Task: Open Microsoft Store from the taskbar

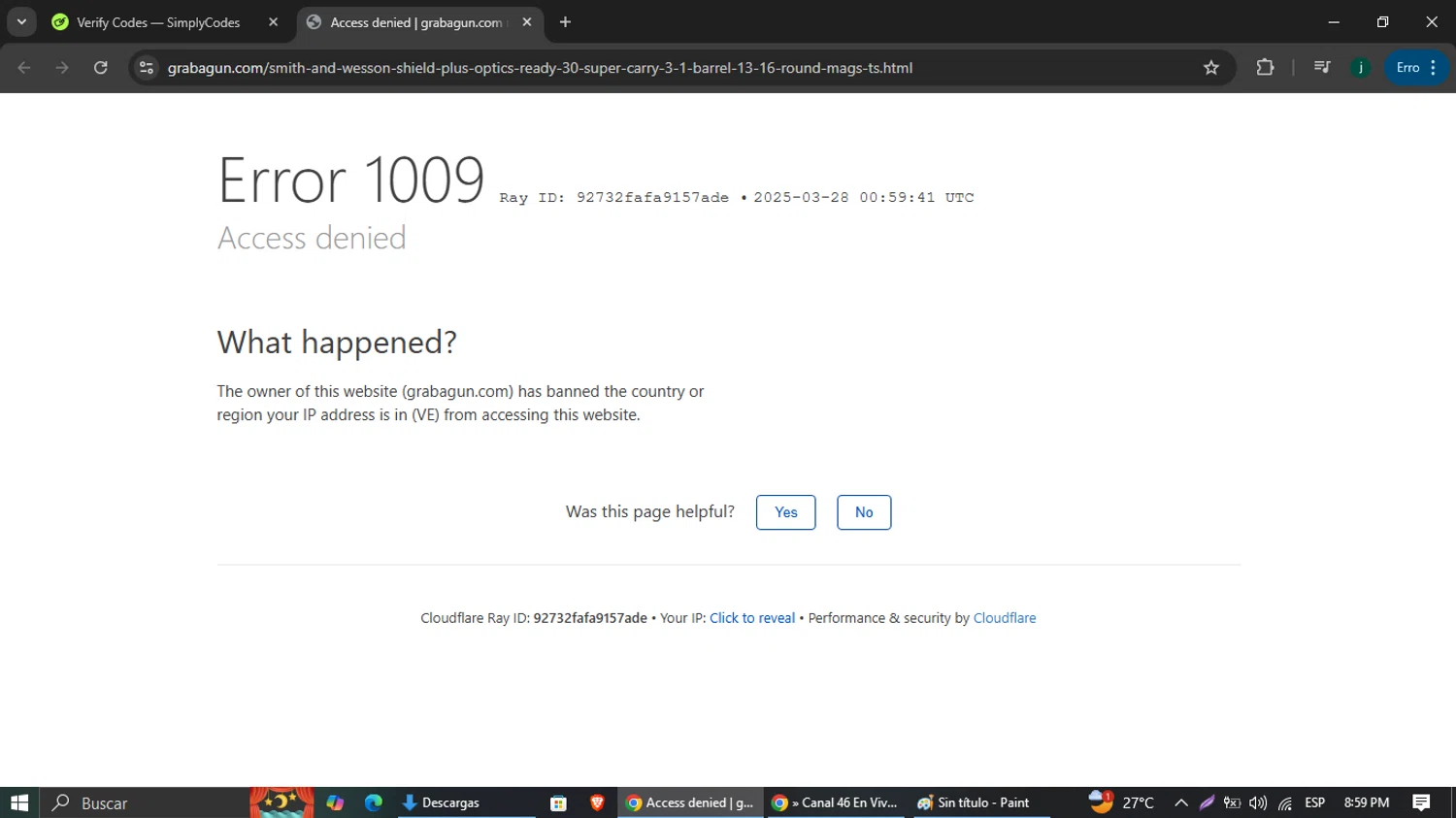Action: [558, 802]
